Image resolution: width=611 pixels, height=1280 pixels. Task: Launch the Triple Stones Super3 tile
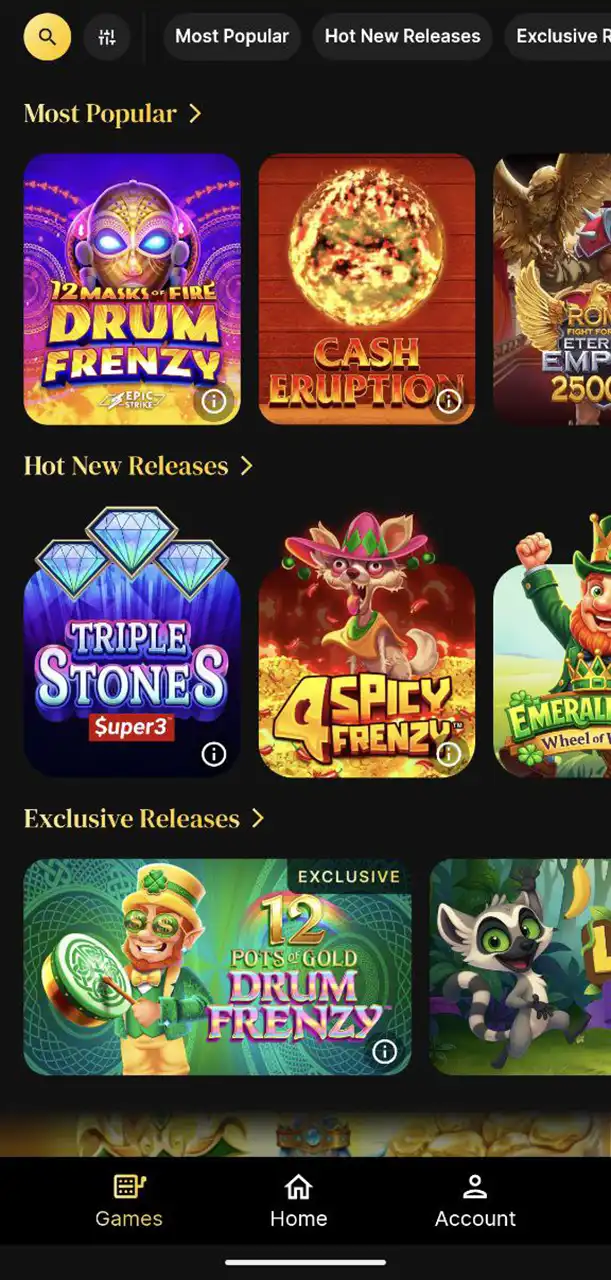pos(132,642)
